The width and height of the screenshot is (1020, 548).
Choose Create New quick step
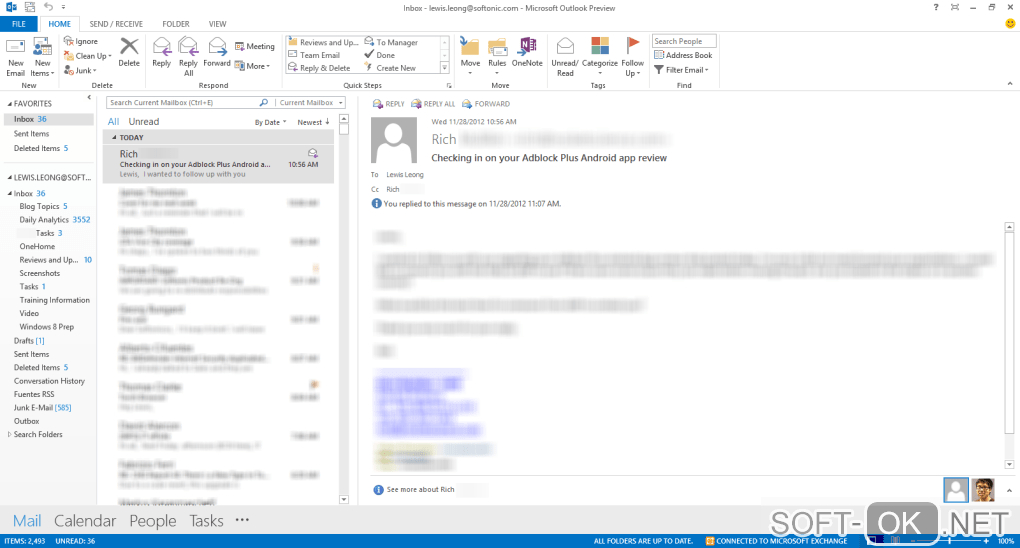pos(390,68)
